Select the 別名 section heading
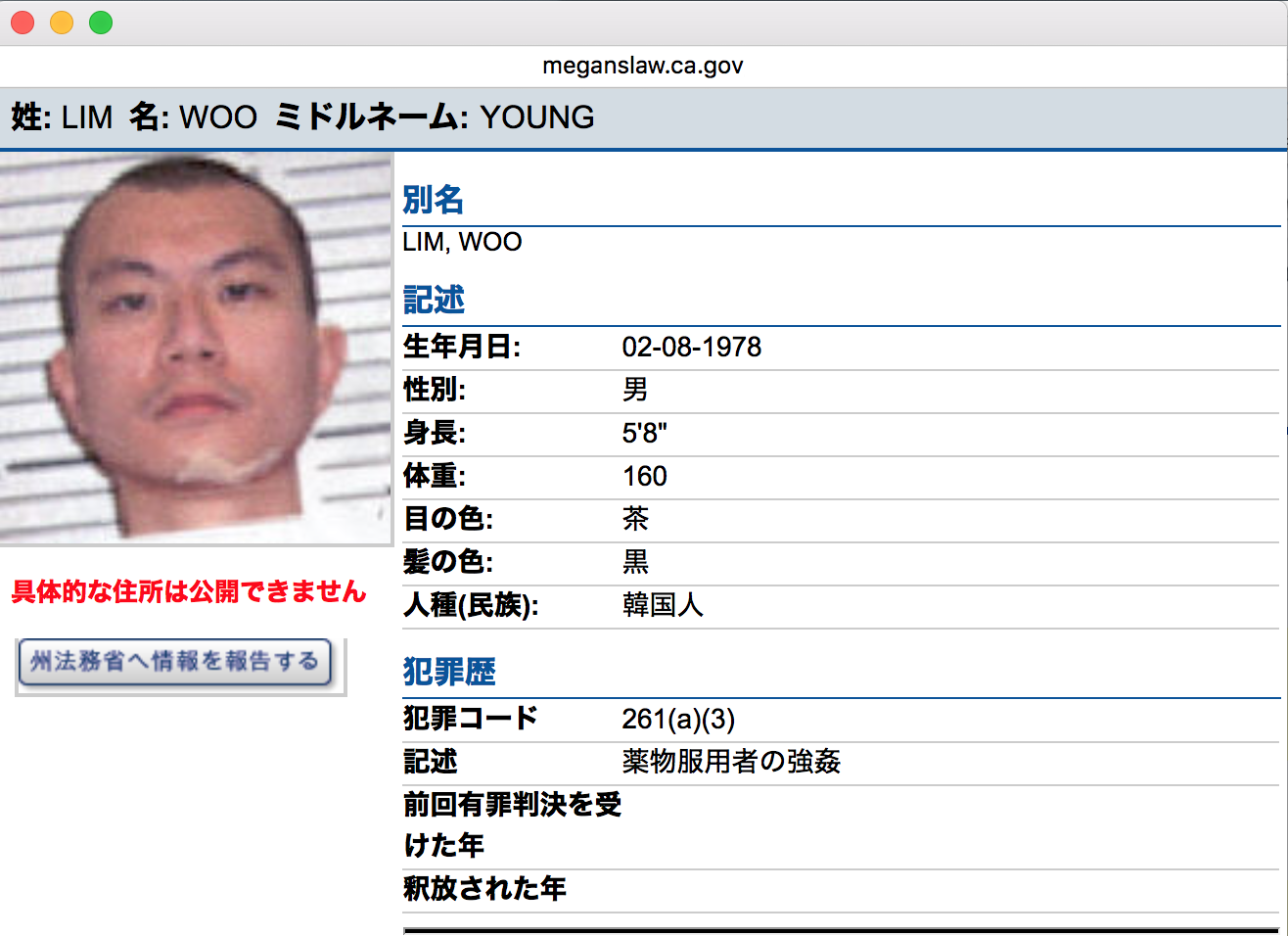The width and height of the screenshot is (1288, 936). point(434,200)
